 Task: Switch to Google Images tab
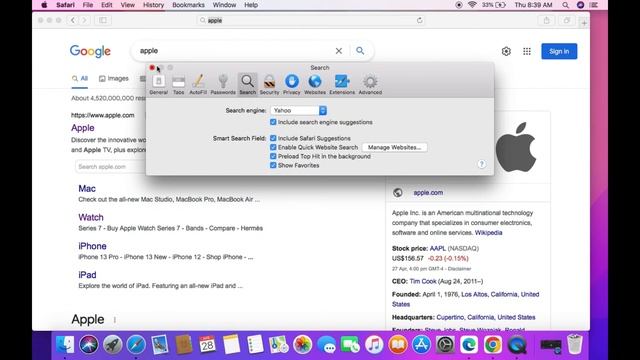pos(114,78)
